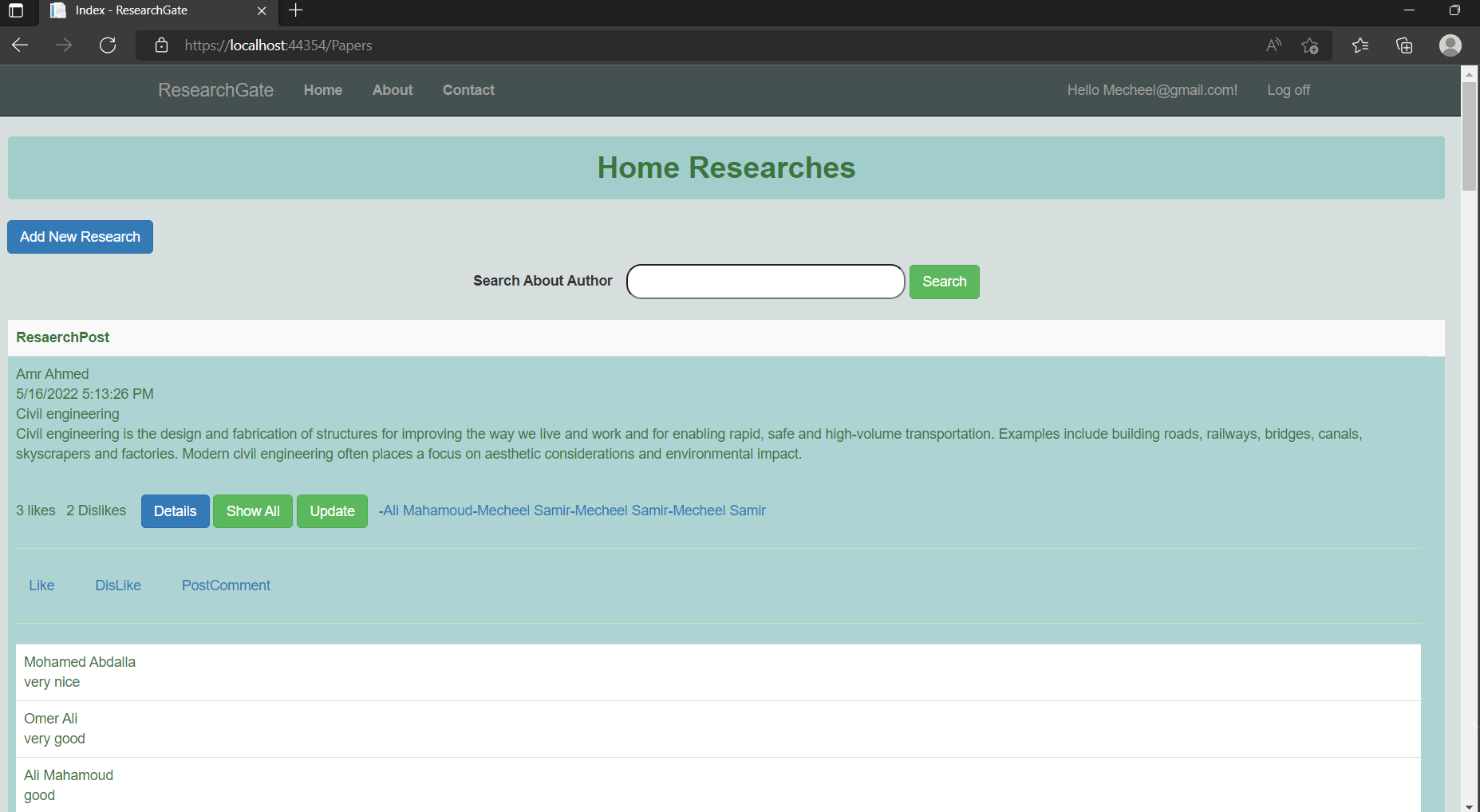Click inside the Search About Author field
The image size is (1480, 812).
point(764,282)
